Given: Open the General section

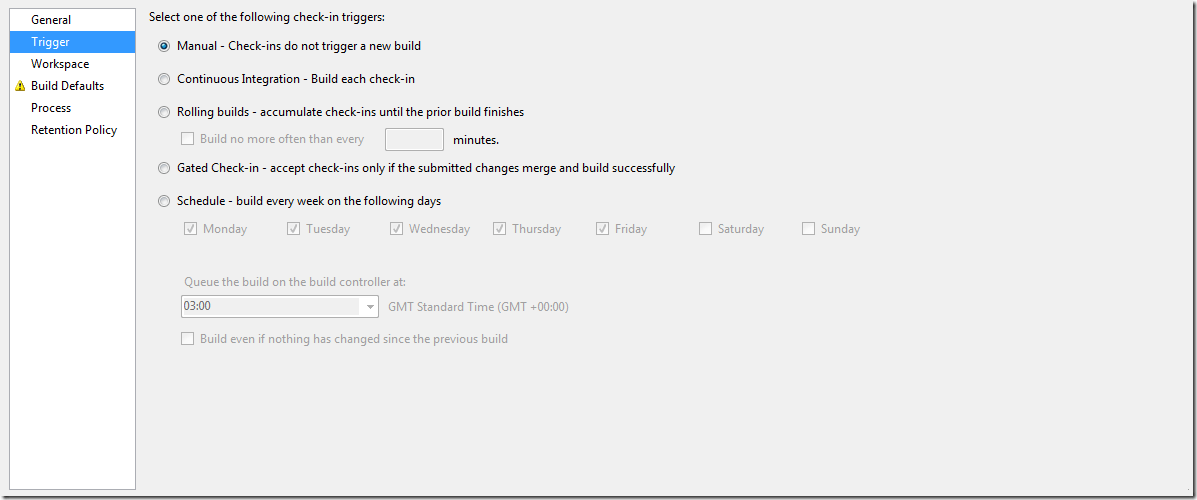Looking at the screenshot, I should click(51, 20).
